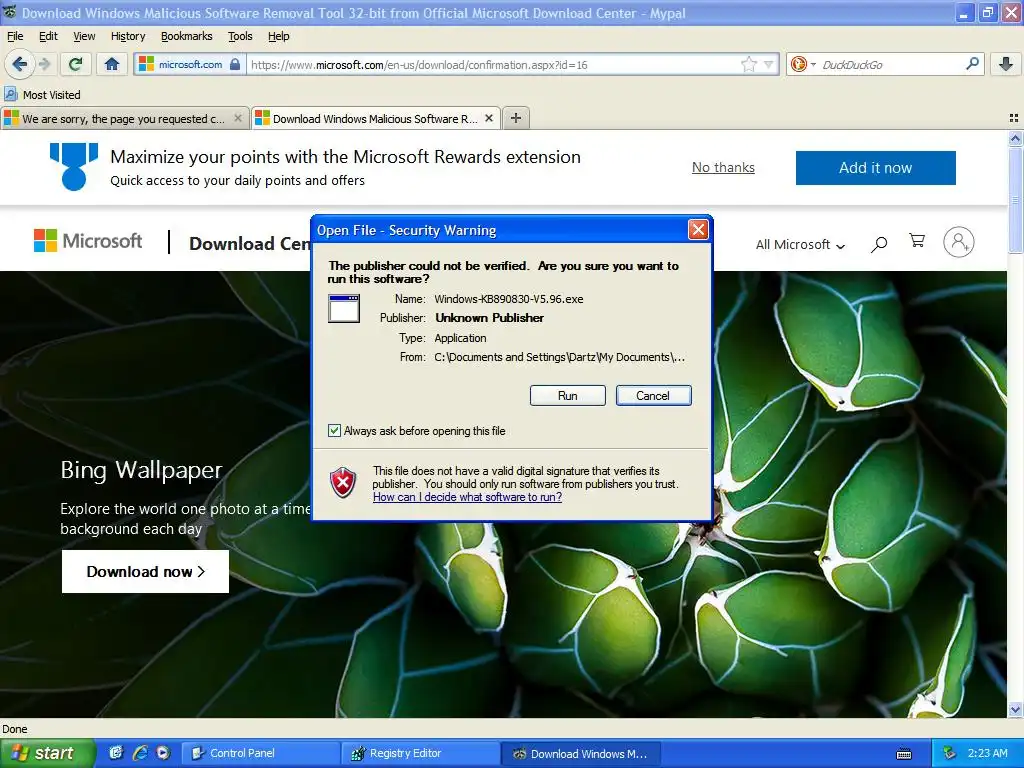Screen dimensions: 1024x768
Task: Open the DuckDuckGo search engine selector
Action: click(x=803, y=64)
